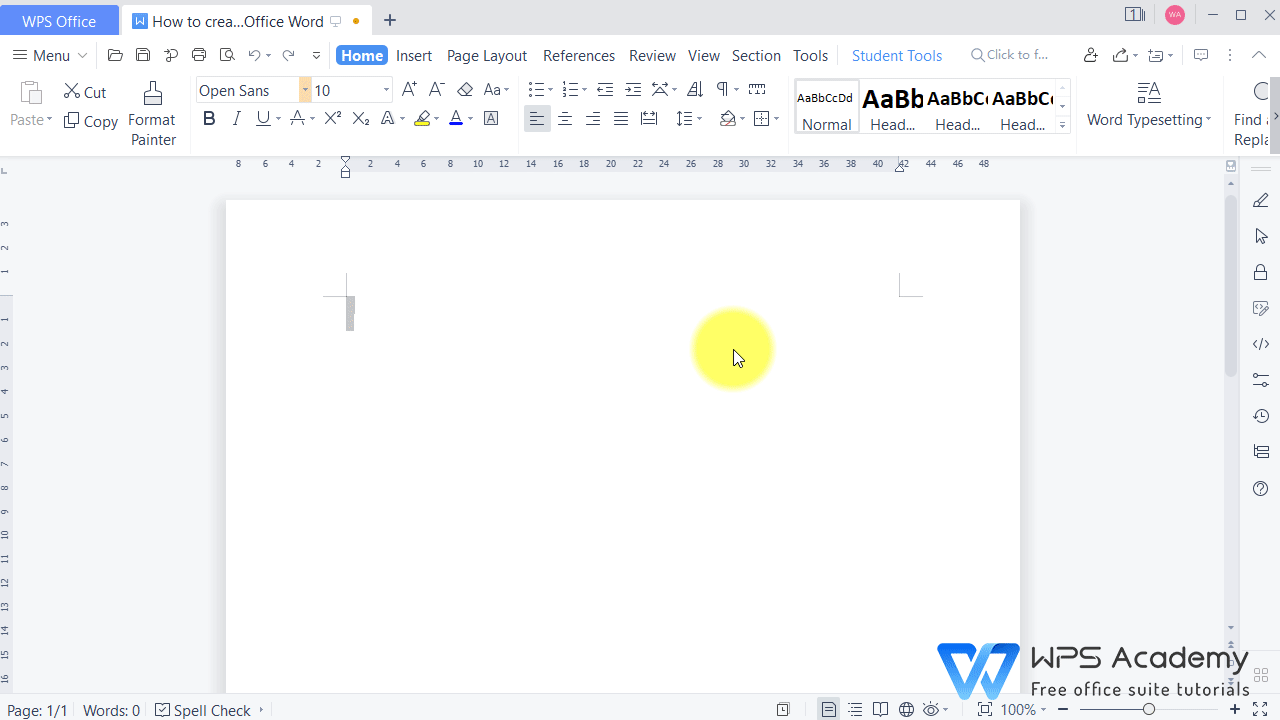Viewport: 1280px width, 720px height.
Task: Expand the font color dropdown arrow
Action: click(470, 118)
